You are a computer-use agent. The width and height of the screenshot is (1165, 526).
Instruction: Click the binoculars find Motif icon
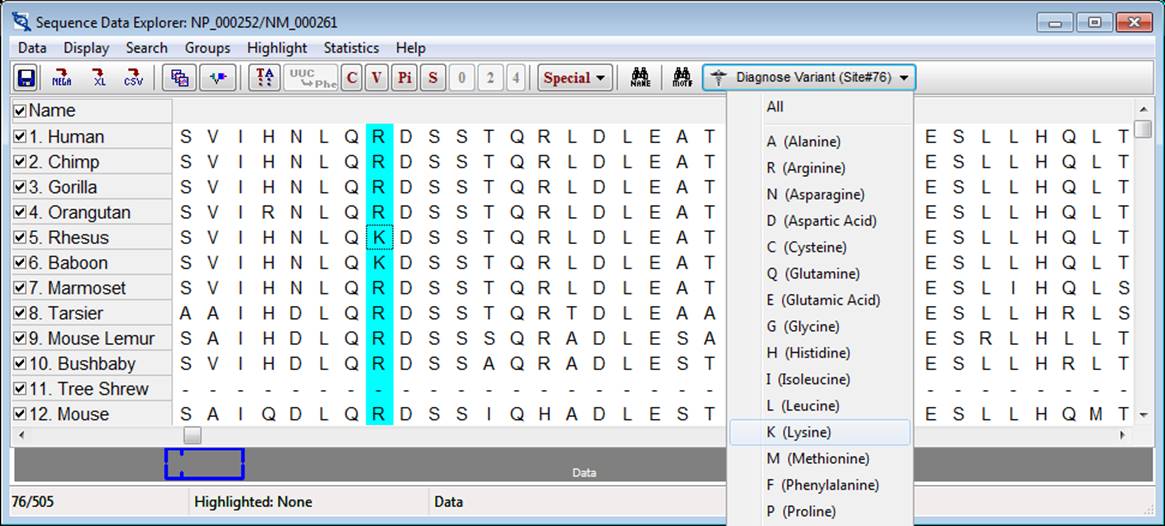(682, 78)
